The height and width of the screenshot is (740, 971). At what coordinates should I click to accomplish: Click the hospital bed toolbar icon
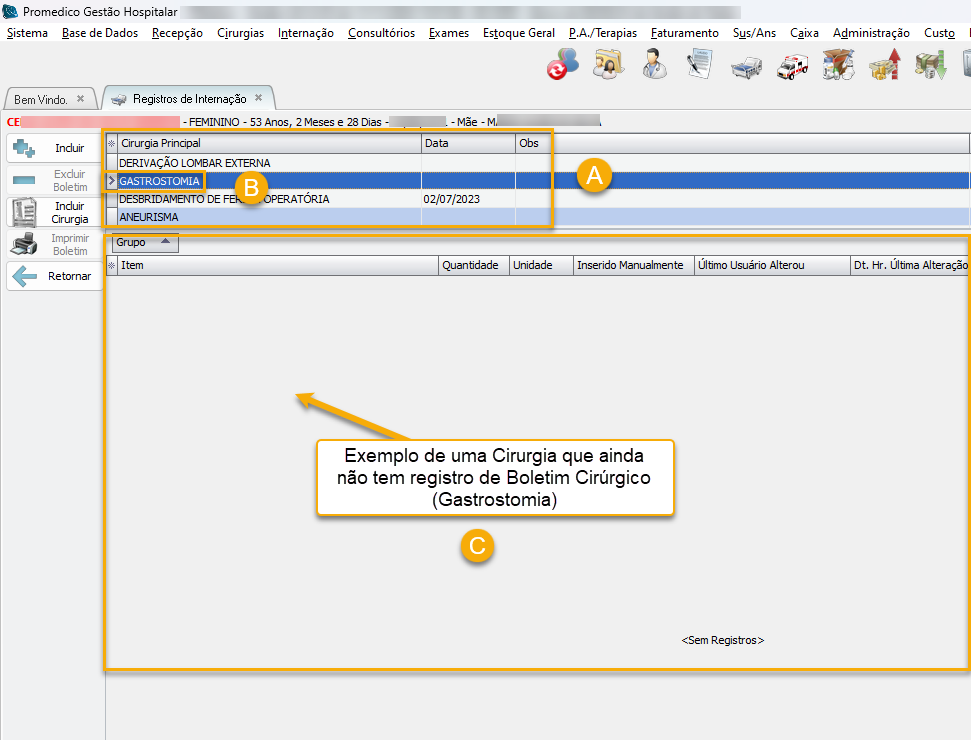click(x=745, y=66)
